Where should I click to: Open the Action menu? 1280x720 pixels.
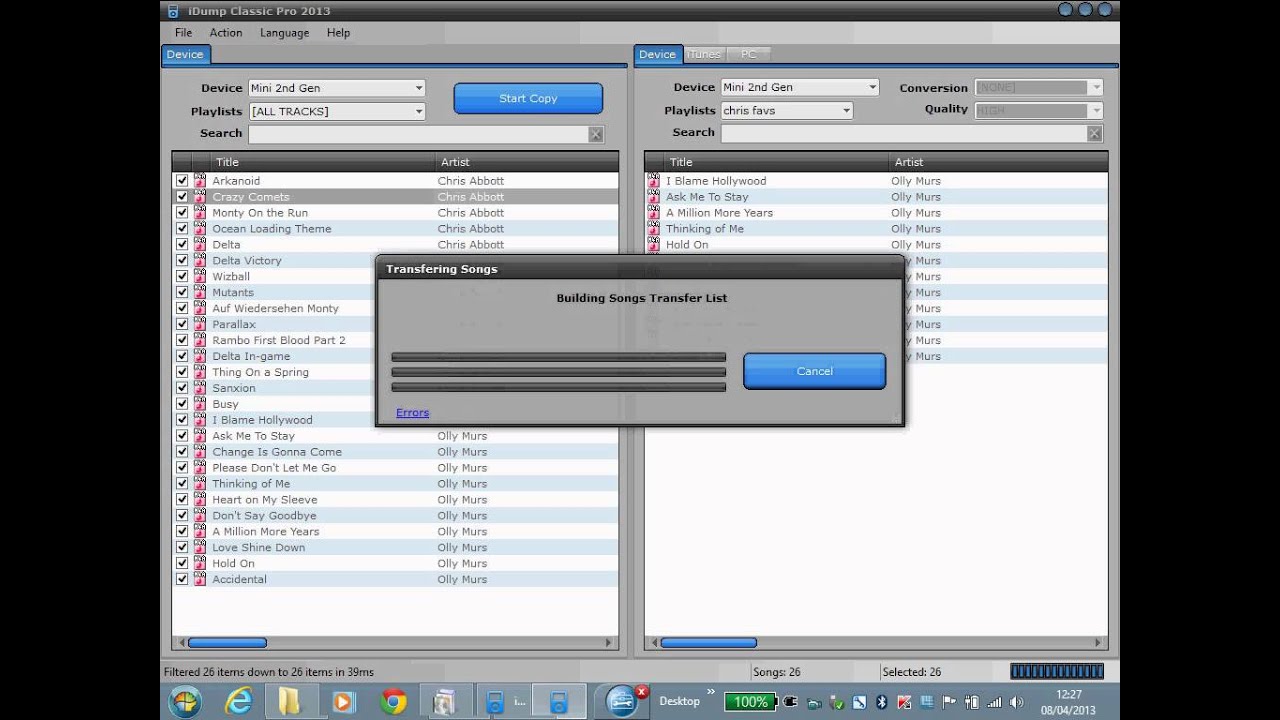point(226,33)
